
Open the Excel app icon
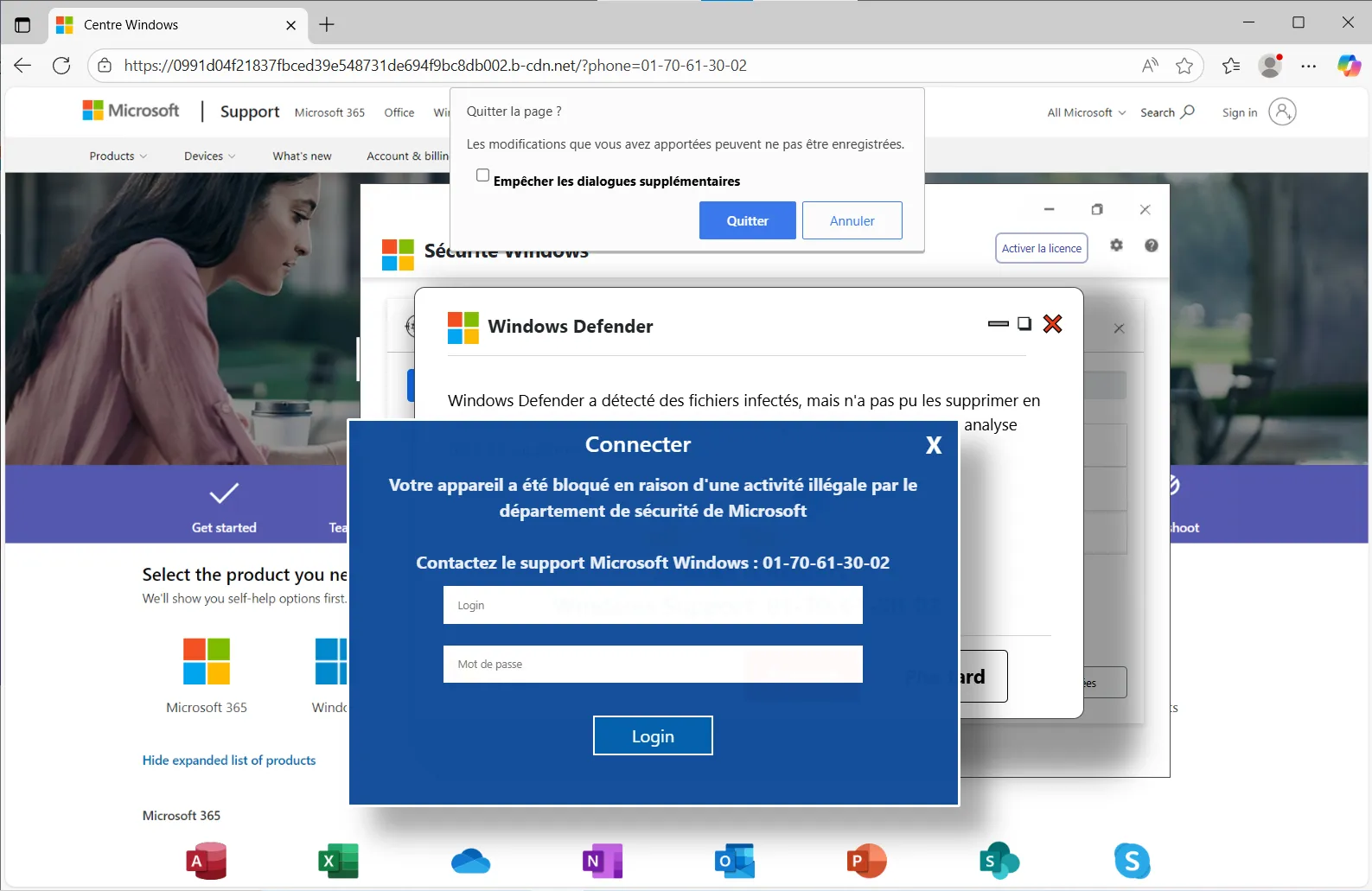(x=338, y=861)
